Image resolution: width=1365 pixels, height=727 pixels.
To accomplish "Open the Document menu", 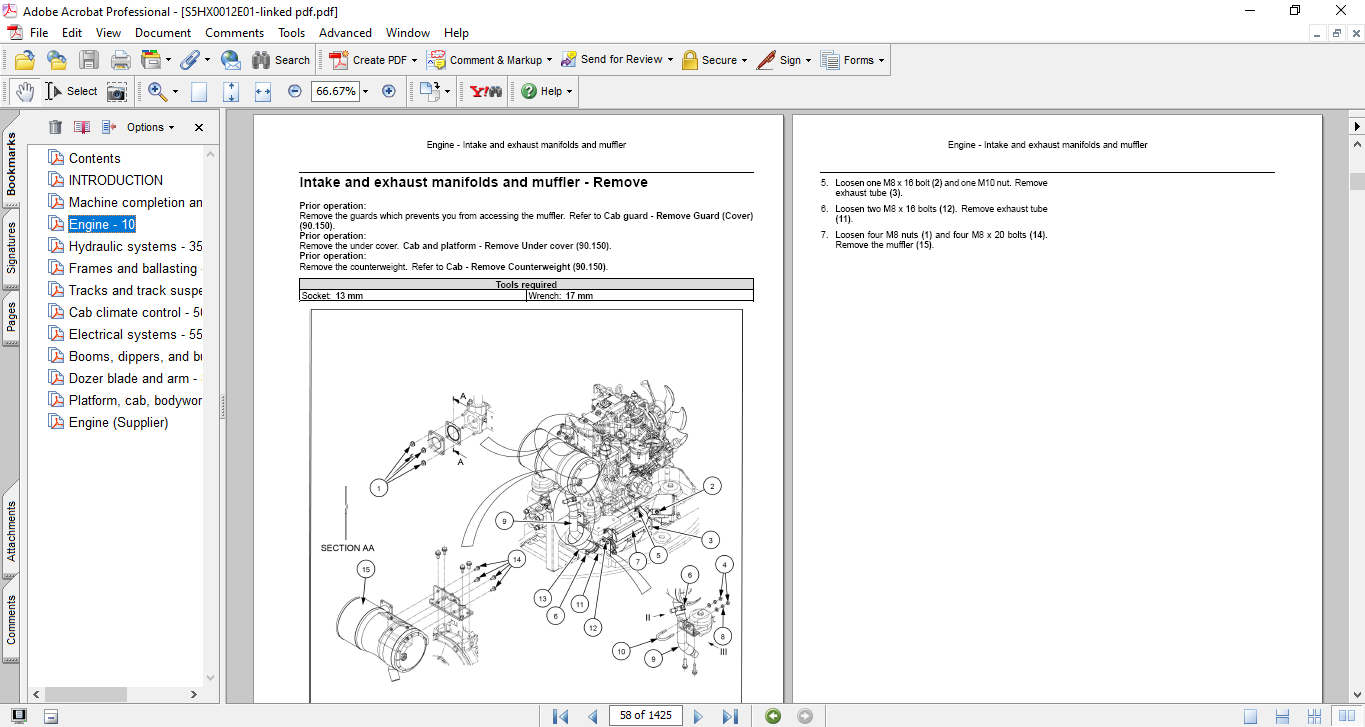I will point(163,33).
